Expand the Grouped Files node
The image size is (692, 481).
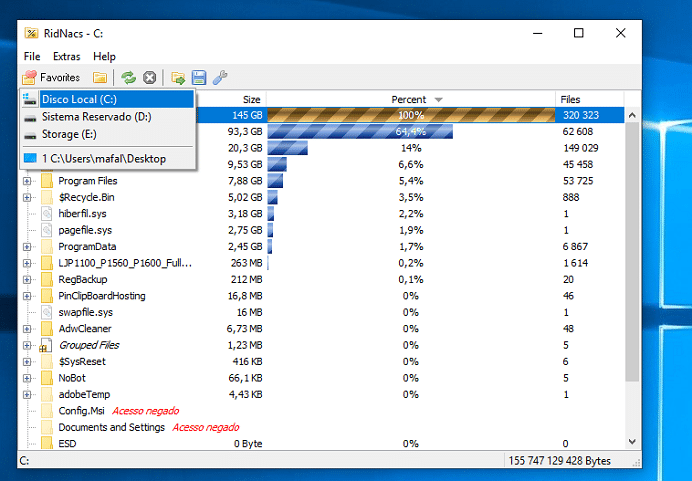click(27, 346)
